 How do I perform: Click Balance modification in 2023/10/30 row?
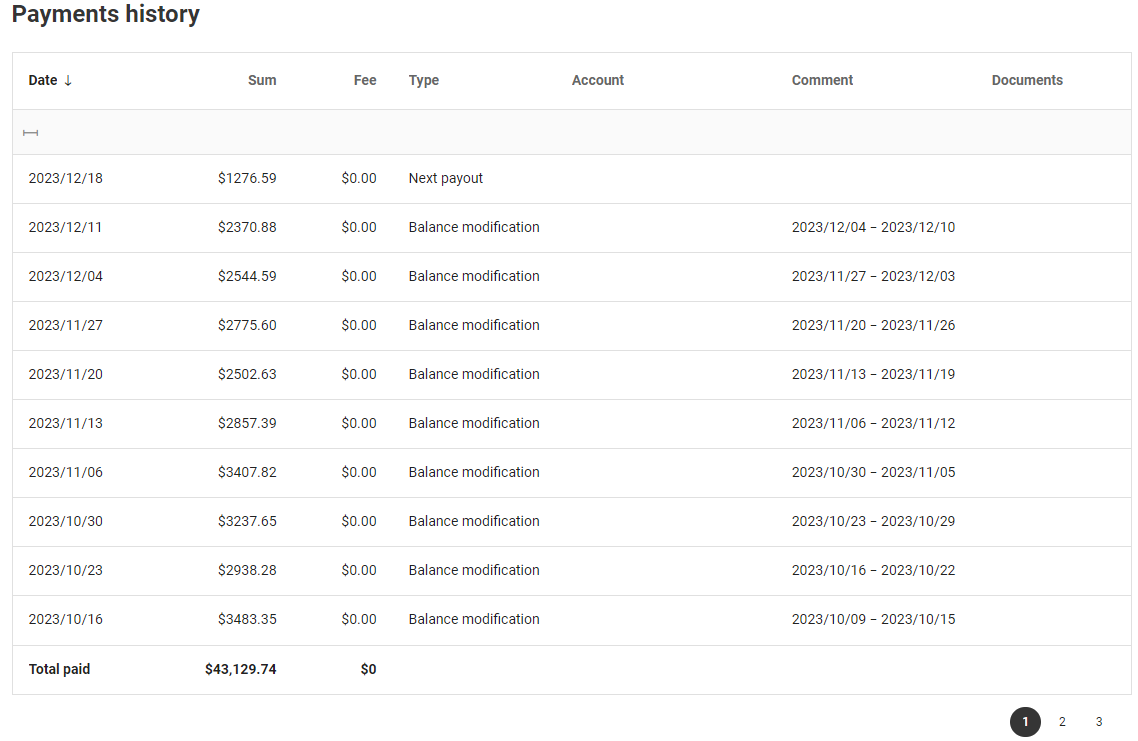click(x=474, y=522)
